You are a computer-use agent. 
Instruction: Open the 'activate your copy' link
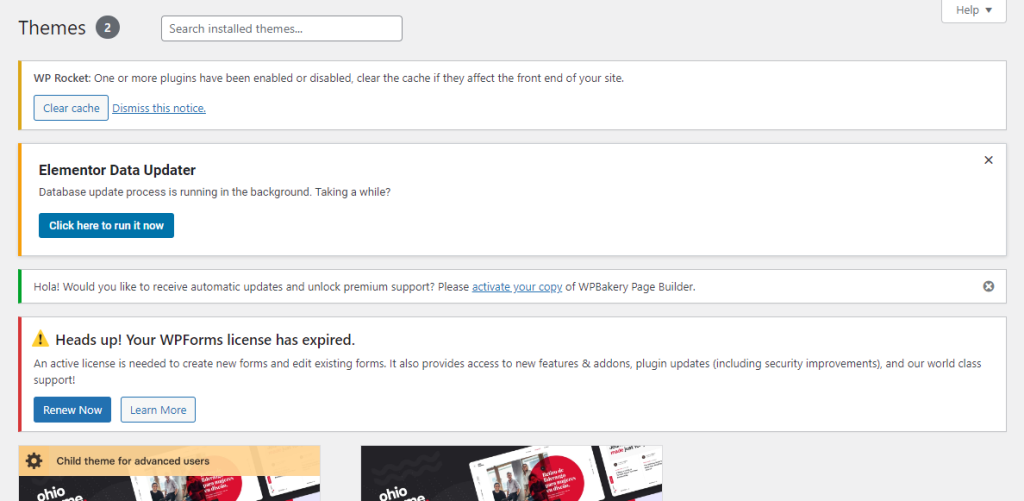pyautogui.click(x=517, y=287)
